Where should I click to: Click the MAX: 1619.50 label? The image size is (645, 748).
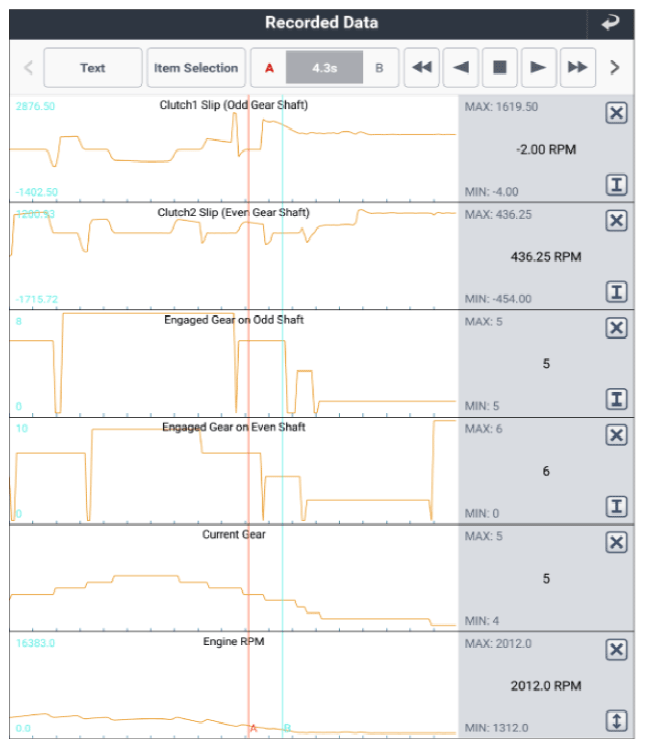(501, 107)
